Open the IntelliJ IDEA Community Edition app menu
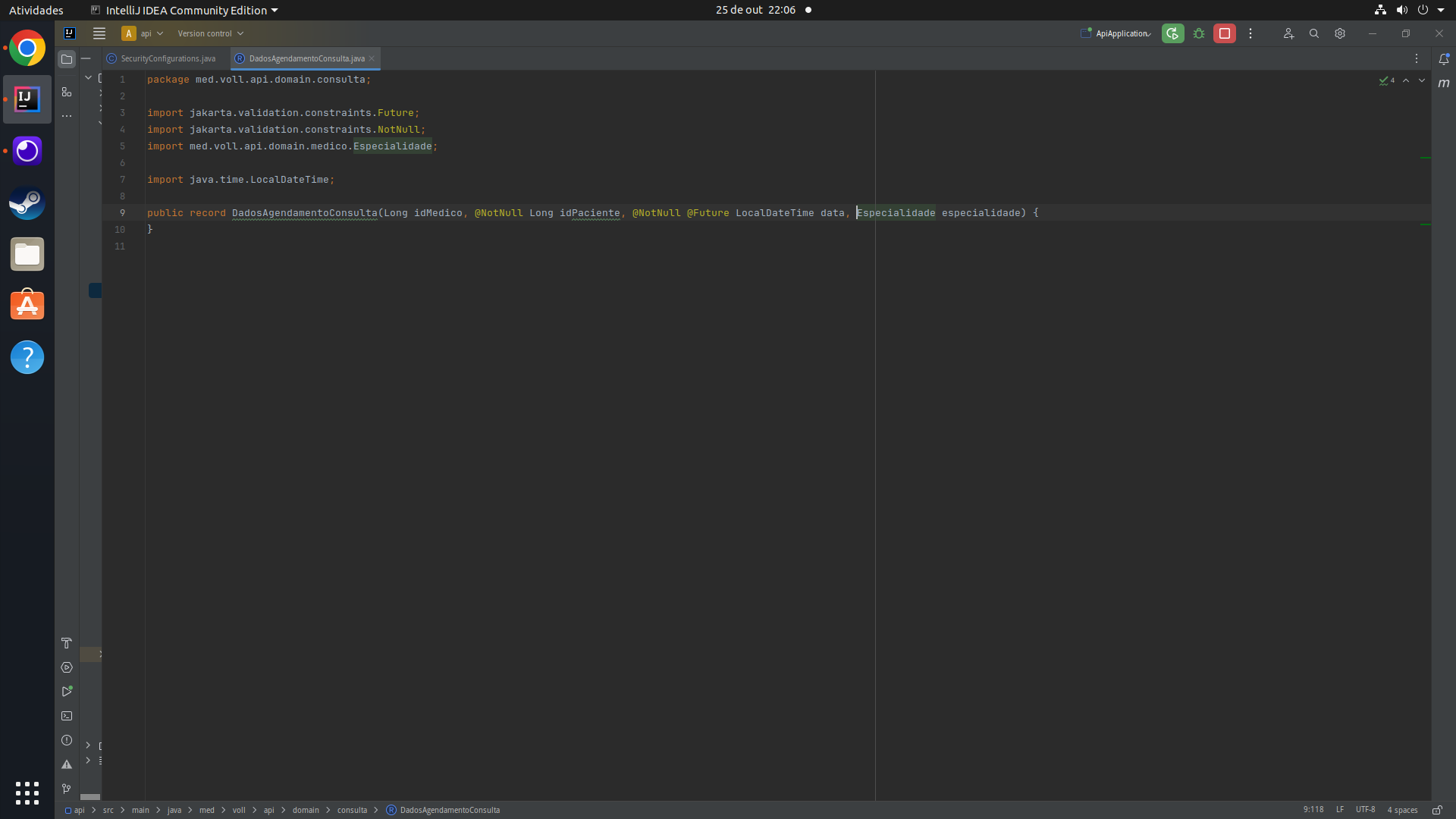1456x819 pixels. click(184, 10)
